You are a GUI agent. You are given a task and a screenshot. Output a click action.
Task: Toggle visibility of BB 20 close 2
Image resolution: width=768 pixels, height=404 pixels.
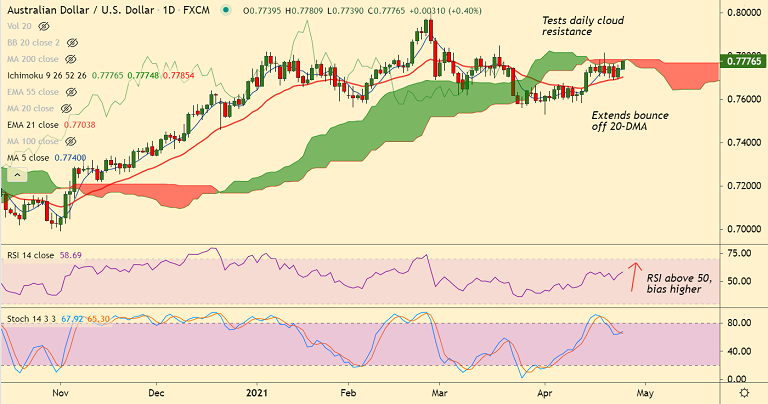72,43
